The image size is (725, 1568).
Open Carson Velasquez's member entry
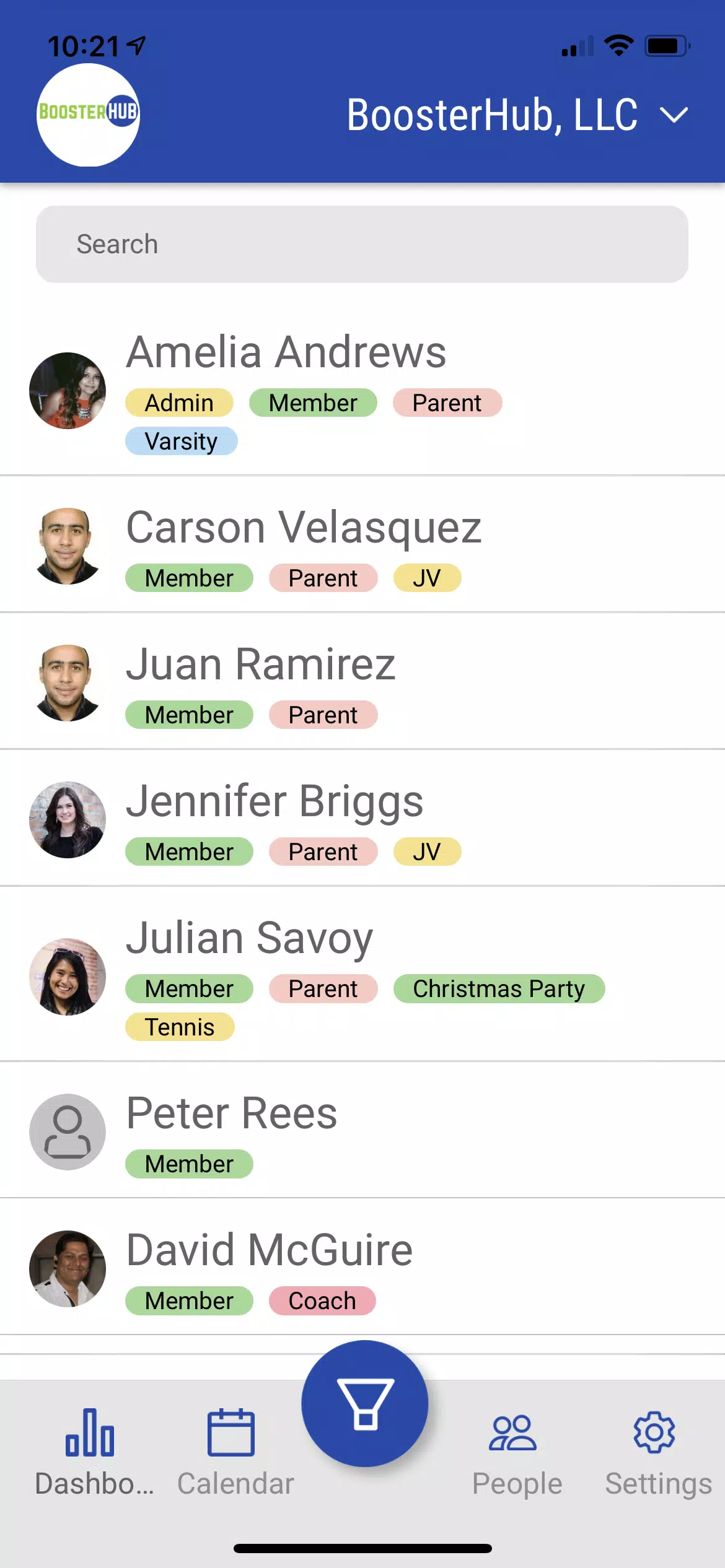coord(304,528)
